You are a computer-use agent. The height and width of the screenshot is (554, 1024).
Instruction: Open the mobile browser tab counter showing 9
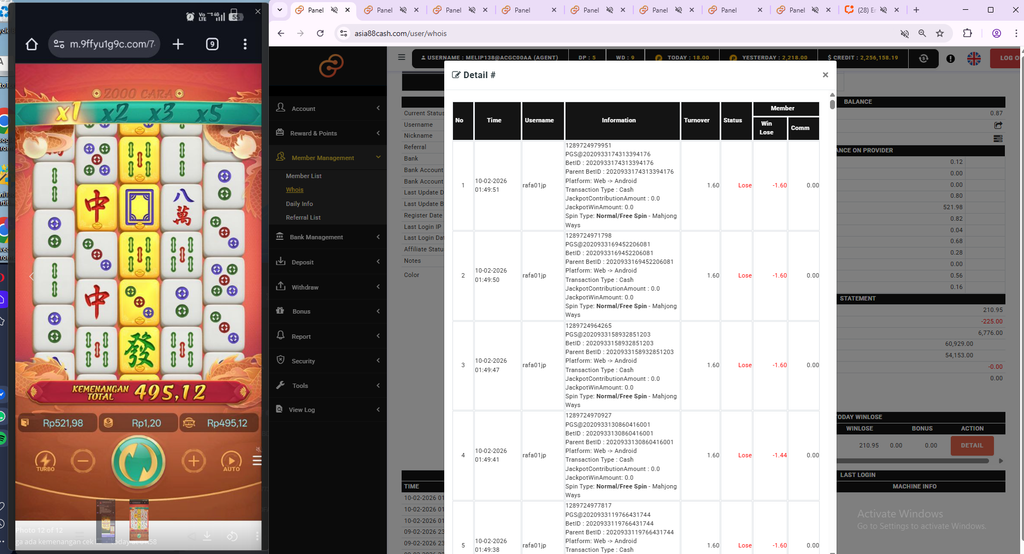point(212,44)
